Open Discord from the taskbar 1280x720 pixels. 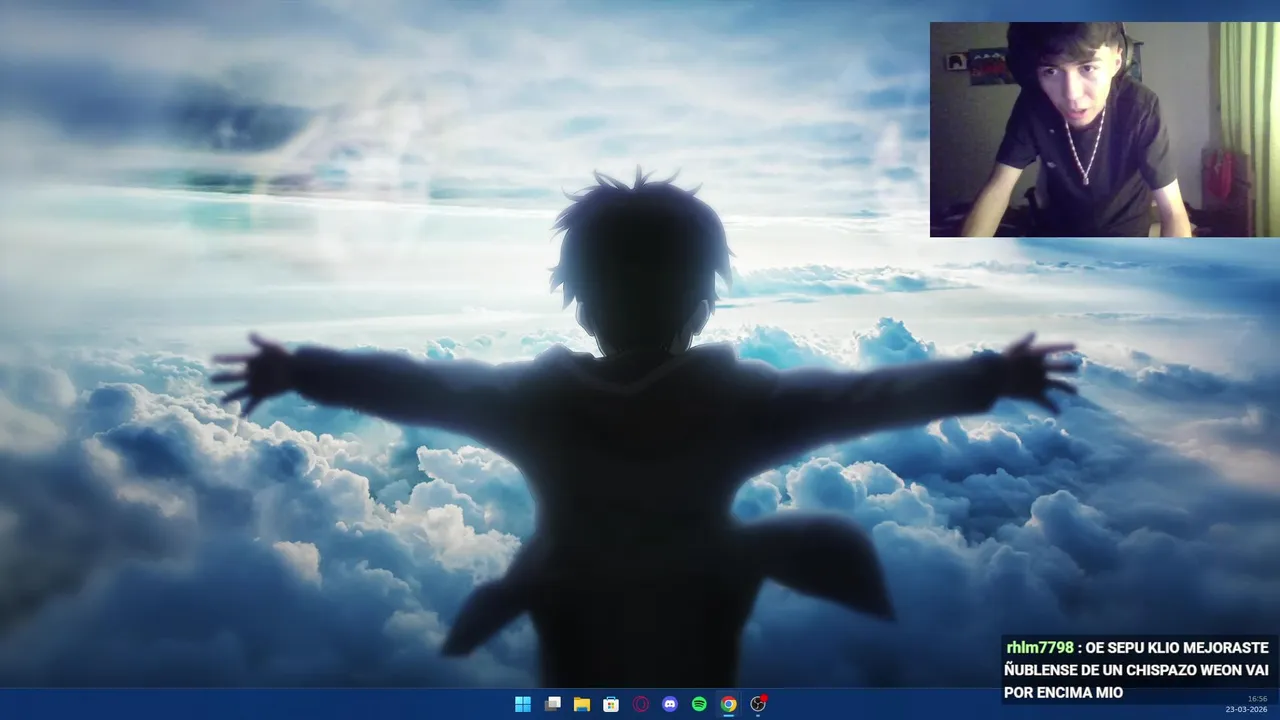coord(669,704)
